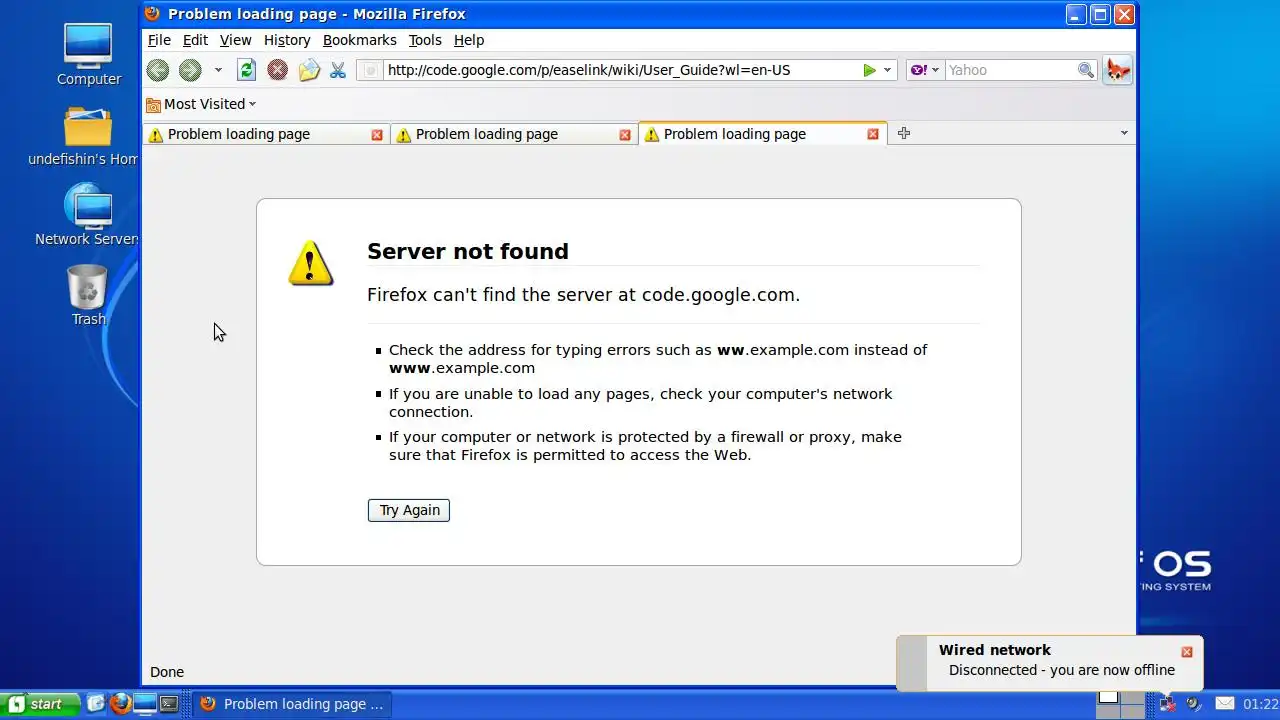Image resolution: width=1280 pixels, height=720 pixels.
Task: Open the History menu
Action: coord(287,40)
